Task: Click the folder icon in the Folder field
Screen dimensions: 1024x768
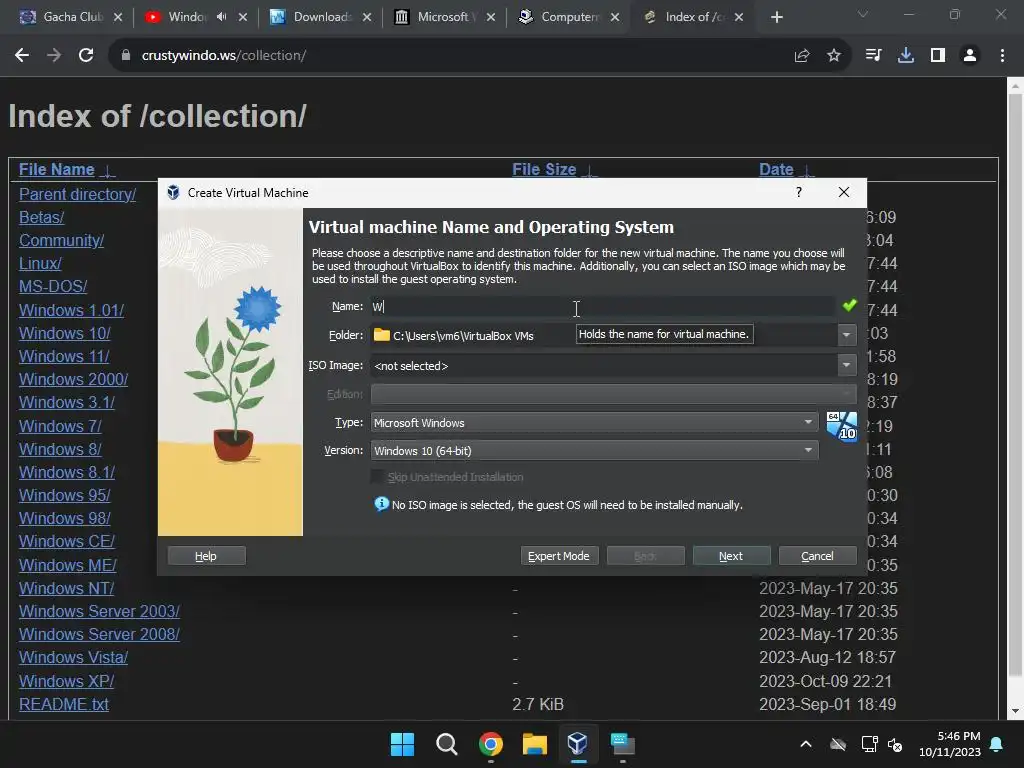Action: coord(381,335)
